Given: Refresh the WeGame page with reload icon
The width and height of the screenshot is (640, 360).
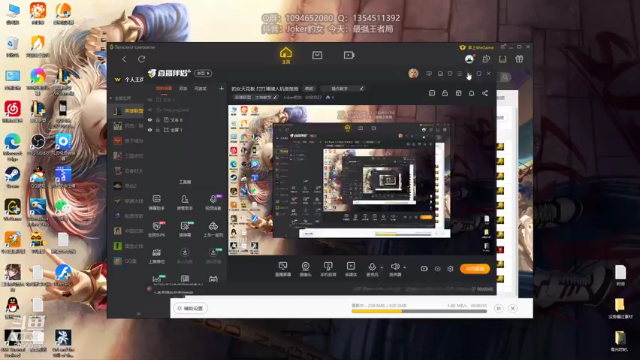Looking at the screenshot, I should click(141, 59).
